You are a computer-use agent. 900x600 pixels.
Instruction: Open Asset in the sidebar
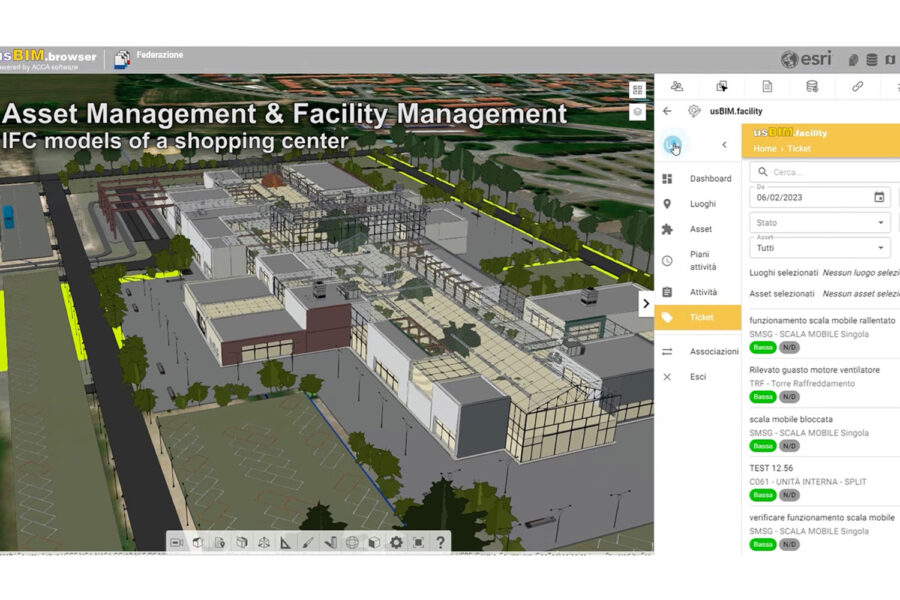tap(698, 229)
